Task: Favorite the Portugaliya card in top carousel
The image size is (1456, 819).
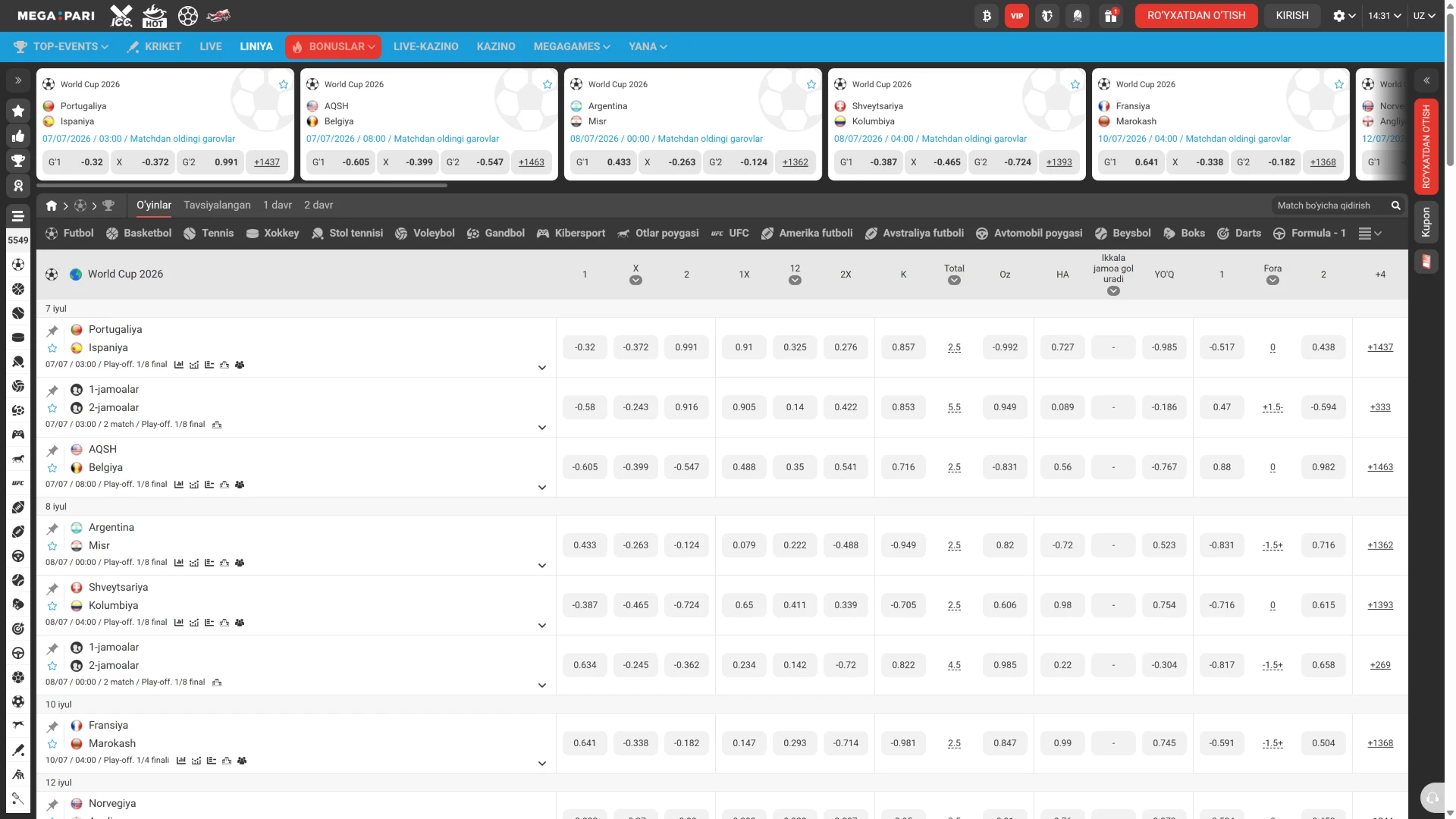Action: tap(284, 84)
